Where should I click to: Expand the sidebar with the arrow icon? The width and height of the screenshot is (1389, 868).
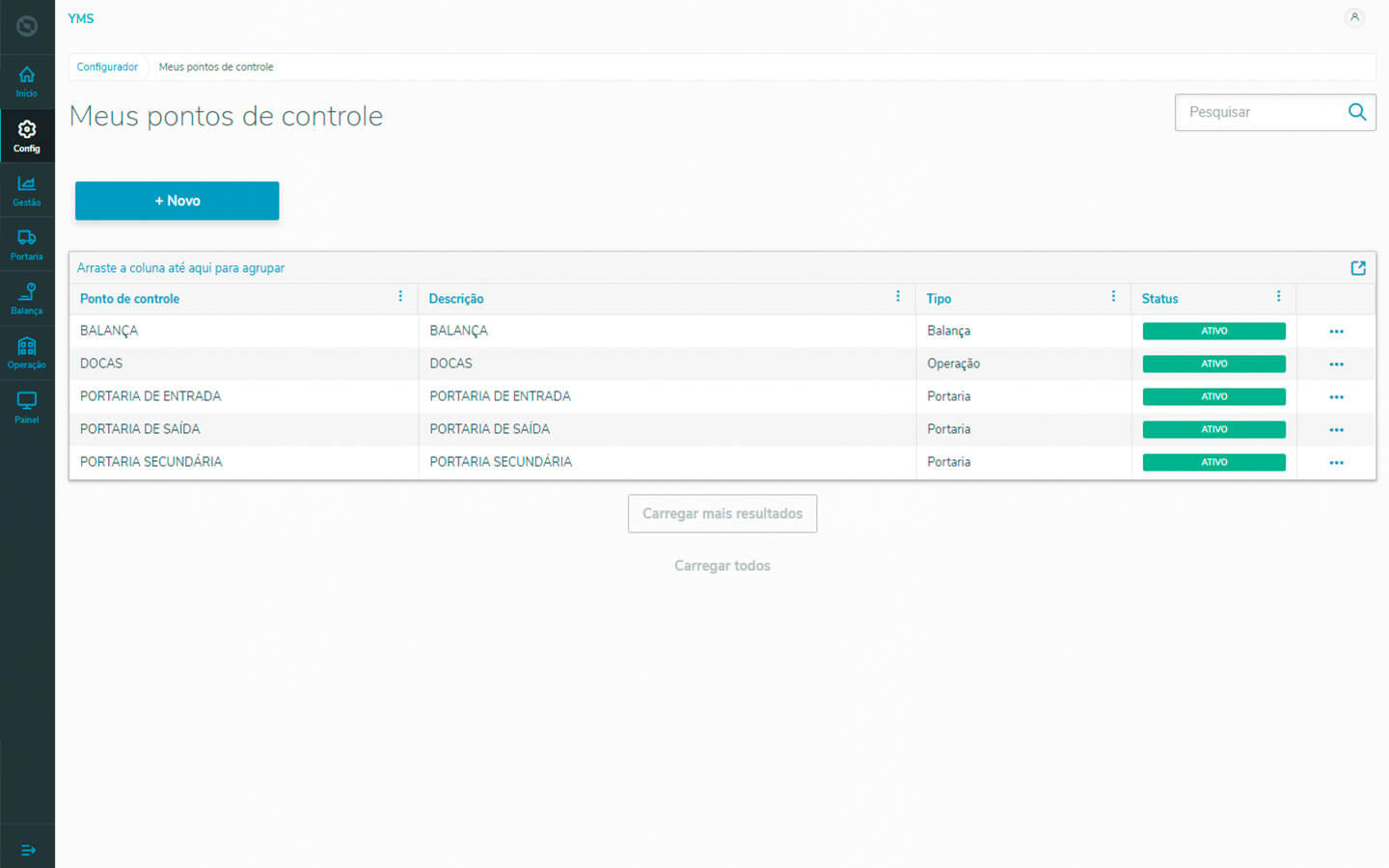[x=28, y=850]
